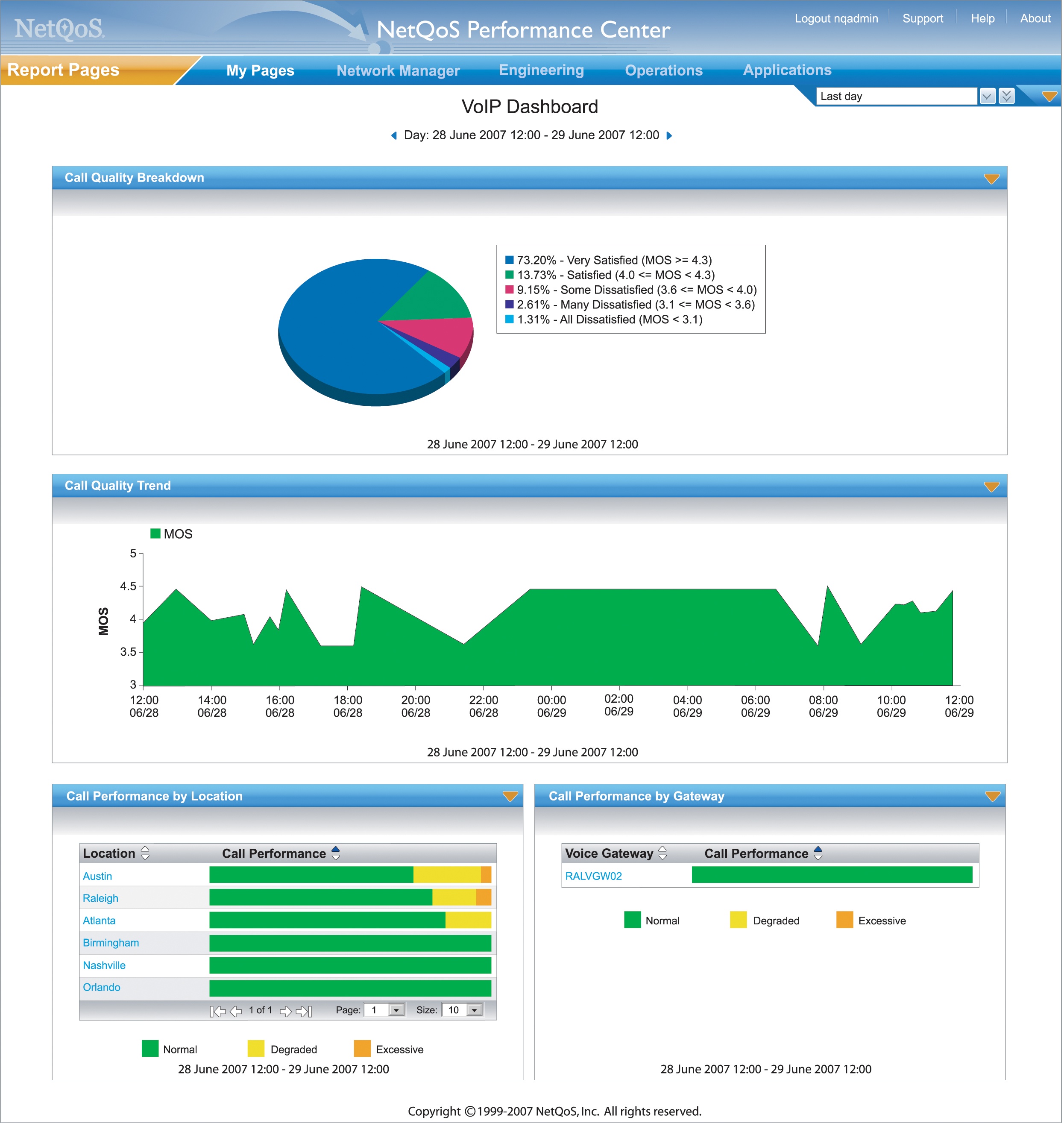The width and height of the screenshot is (1064, 1123).
Task: Jump to first page in location pager
Action: 217,1011
